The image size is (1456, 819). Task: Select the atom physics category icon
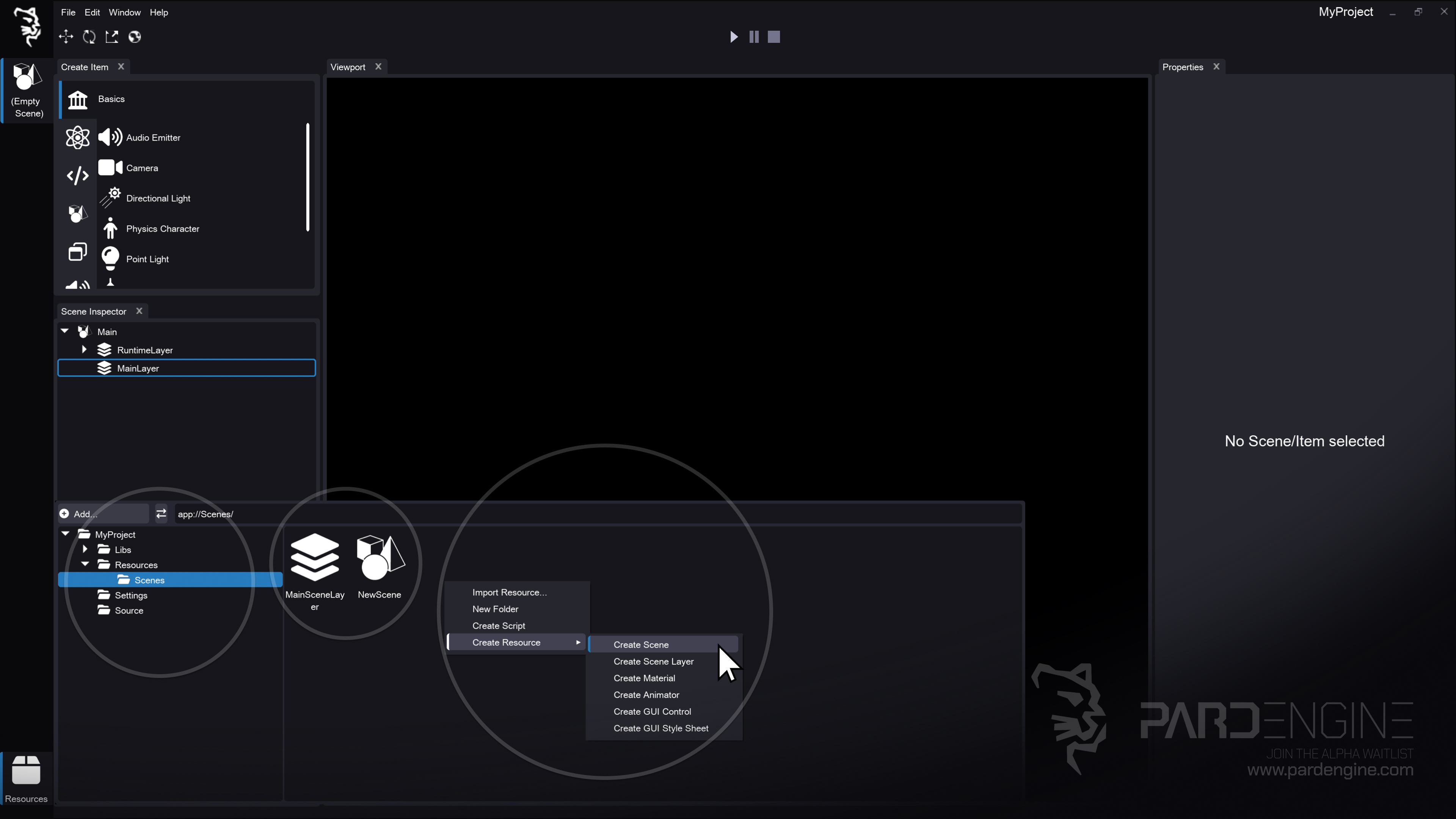tap(77, 137)
